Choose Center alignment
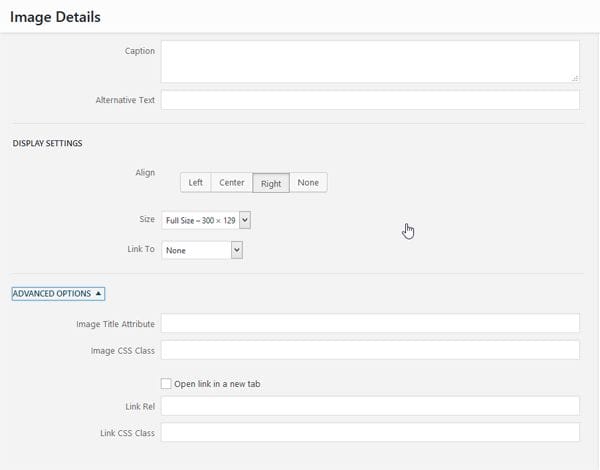Image resolution: width=600 pixels, height=470 pixels. tap(232, 183)
